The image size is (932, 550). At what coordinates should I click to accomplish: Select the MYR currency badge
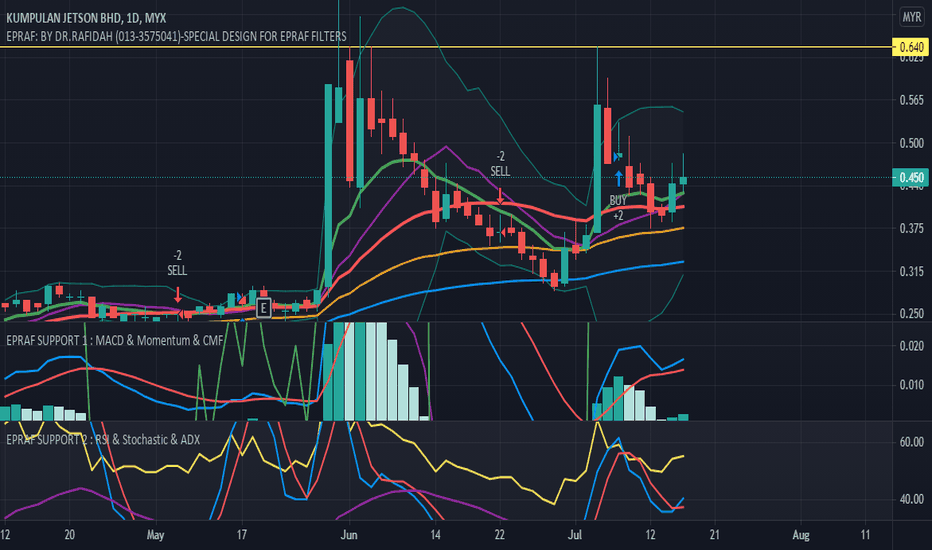pos(912,17)
